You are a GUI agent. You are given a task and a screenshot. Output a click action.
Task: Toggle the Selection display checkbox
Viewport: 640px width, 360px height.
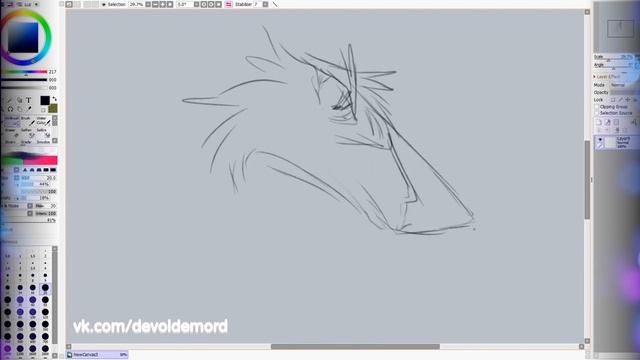pyautogui.click(x=104, y=4)
